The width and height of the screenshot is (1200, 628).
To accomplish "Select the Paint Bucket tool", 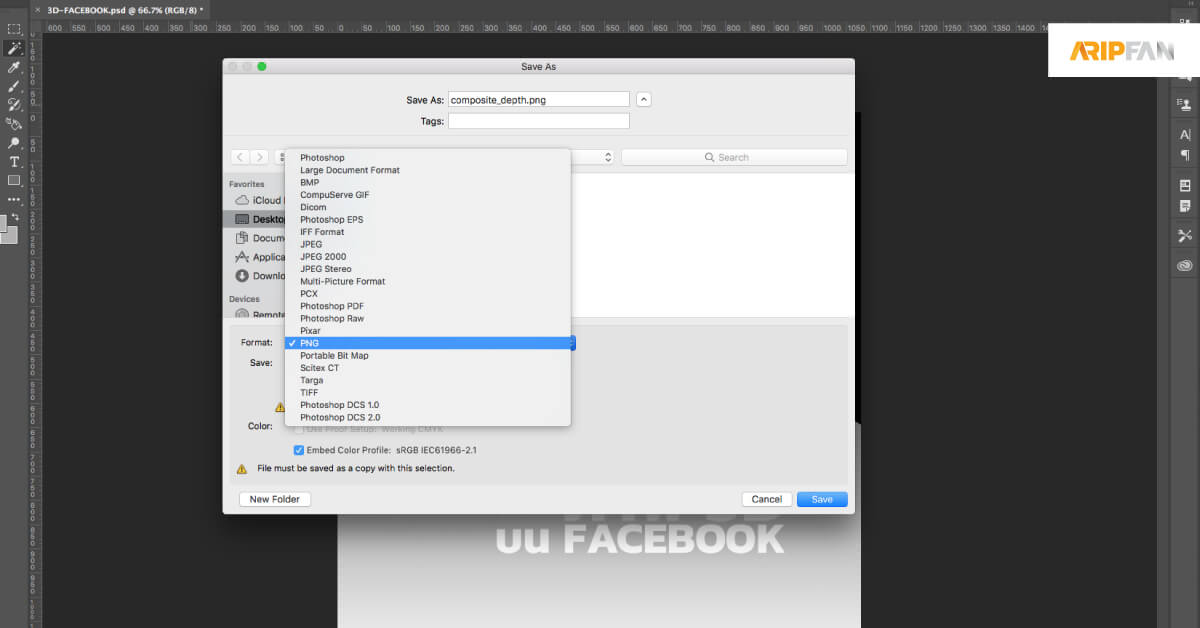I will click(14, 124).
